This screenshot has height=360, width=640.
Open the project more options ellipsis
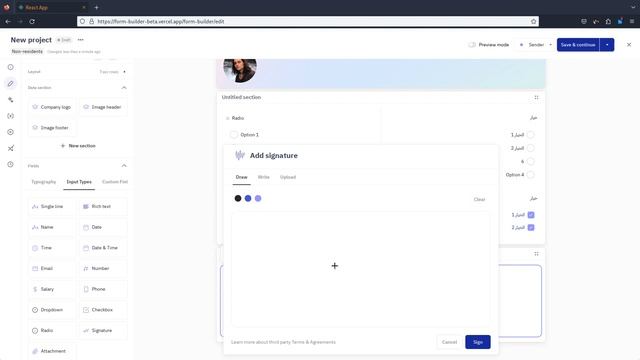click(x=80, y=40)
